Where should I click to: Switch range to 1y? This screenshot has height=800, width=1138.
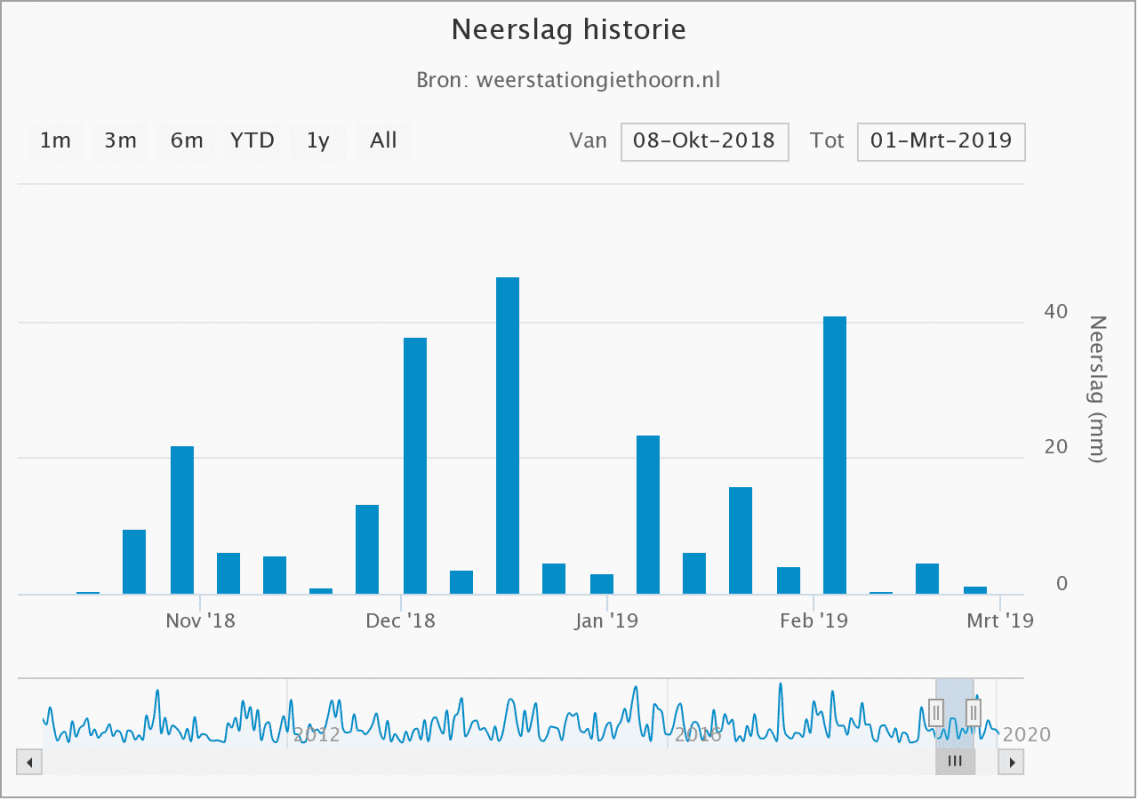pyautogui.click(x=318, y=141)
